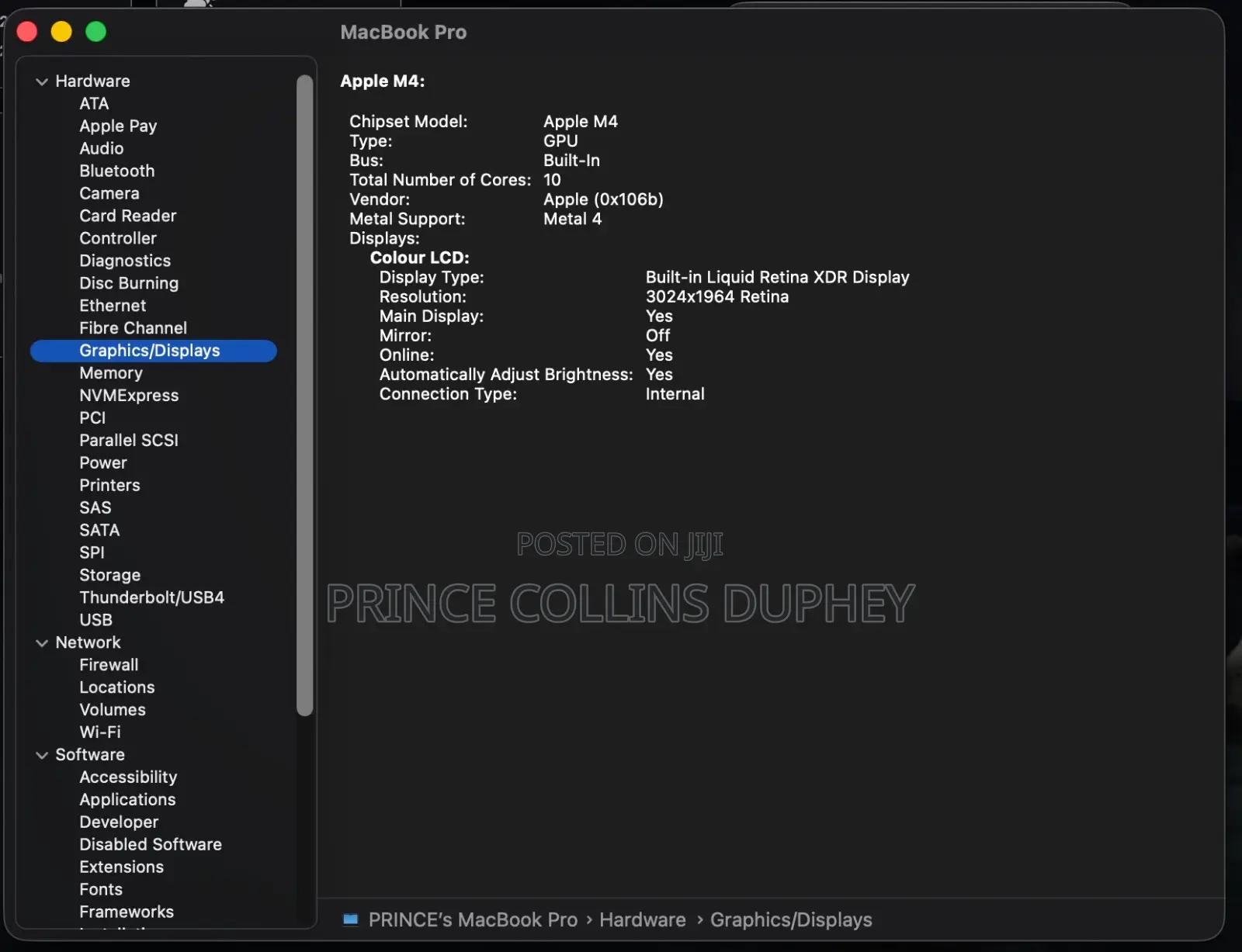This screenshot has width=1242, height=952.
Task: Click the Vendor value Apple (0x106b)
Action: (x=603, y=199)
